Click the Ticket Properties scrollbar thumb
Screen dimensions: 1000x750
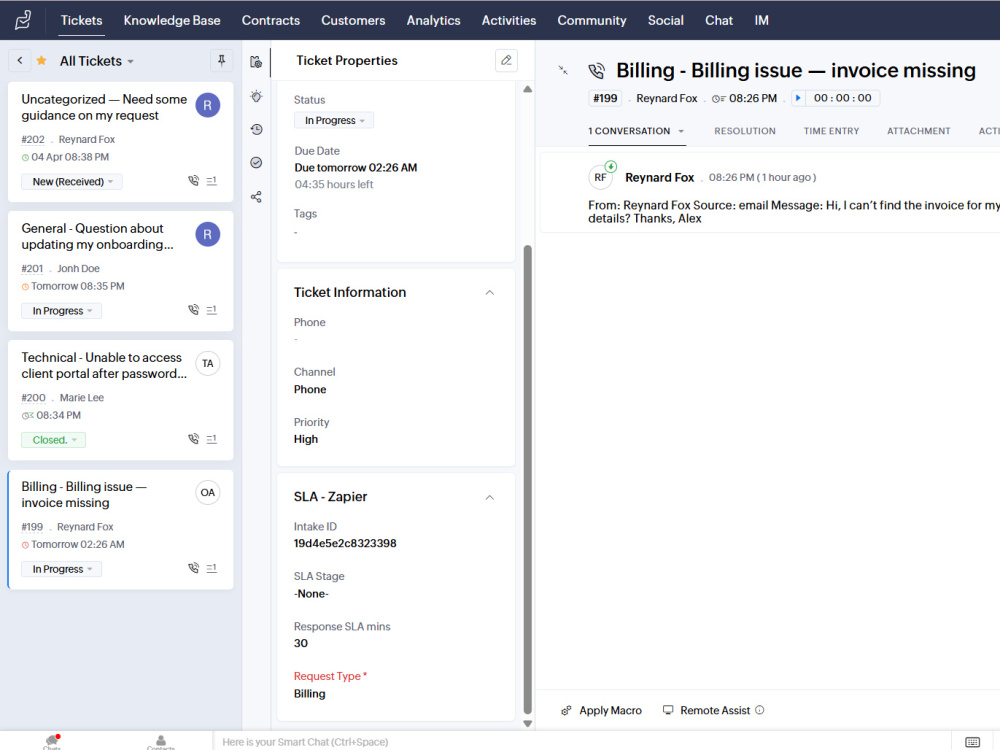527,480
